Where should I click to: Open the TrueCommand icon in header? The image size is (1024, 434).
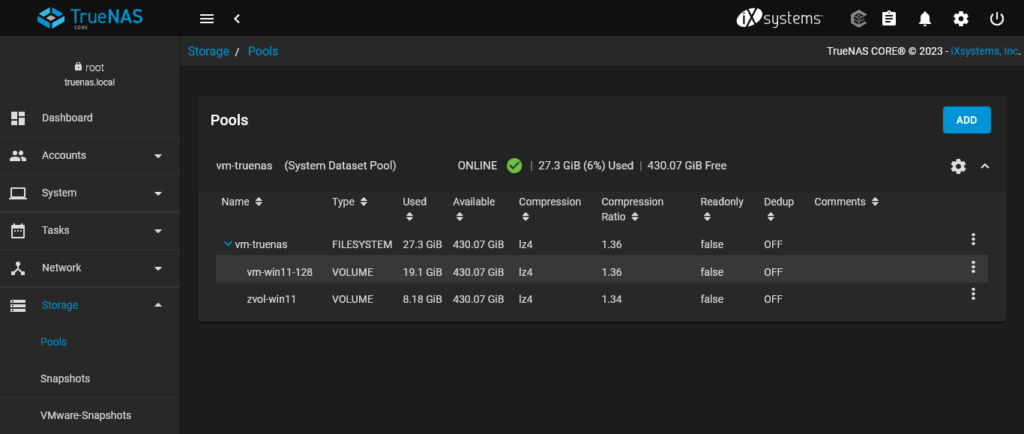858,18
